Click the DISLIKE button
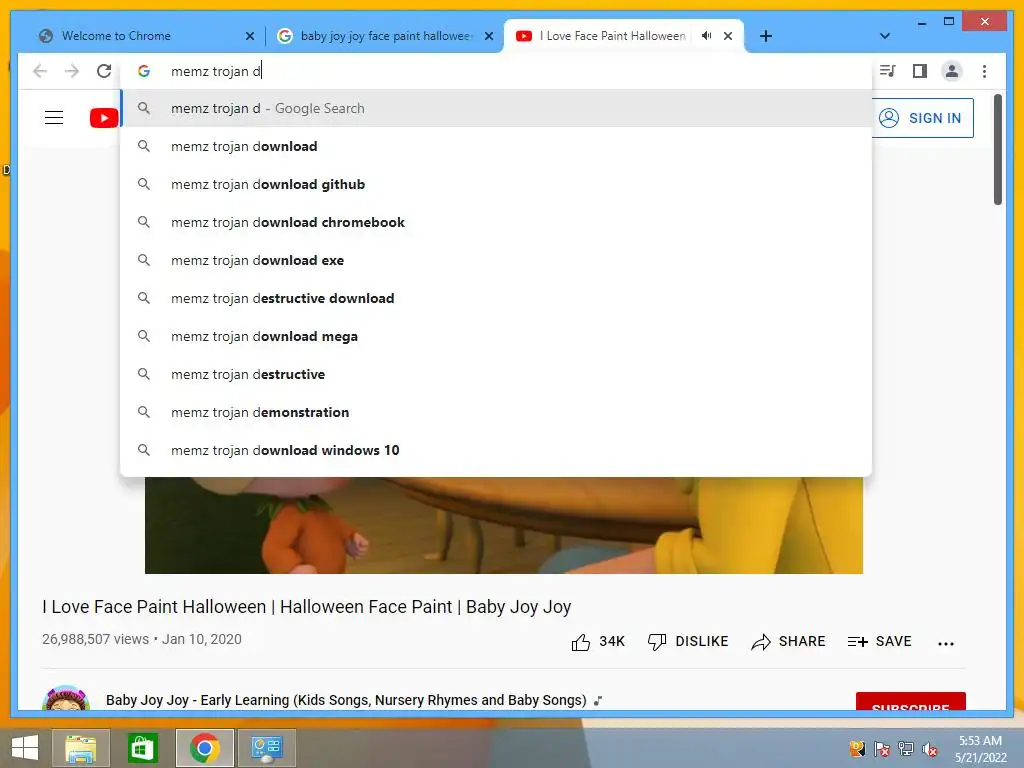This screenshot has height=768, width=1024. (x=688, y=642)
